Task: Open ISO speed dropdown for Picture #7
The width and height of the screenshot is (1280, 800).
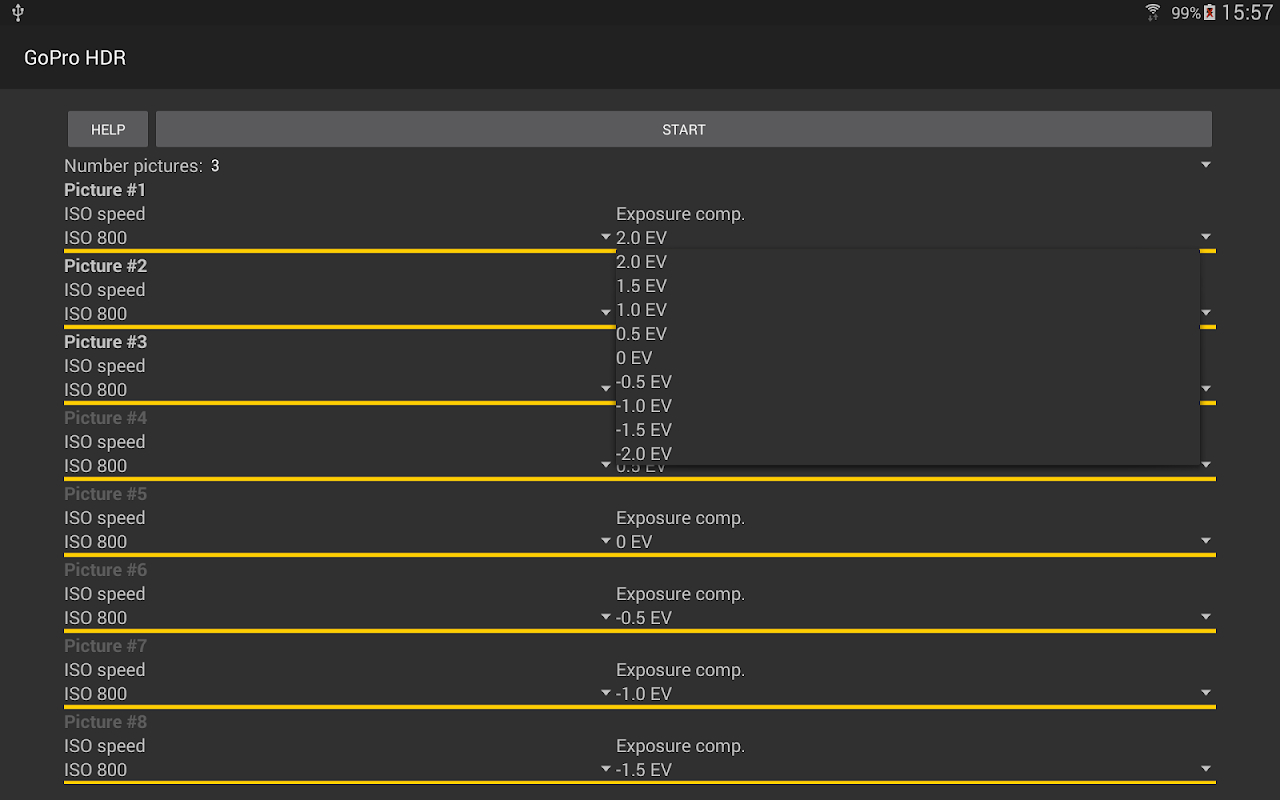Action: point(338,694)
